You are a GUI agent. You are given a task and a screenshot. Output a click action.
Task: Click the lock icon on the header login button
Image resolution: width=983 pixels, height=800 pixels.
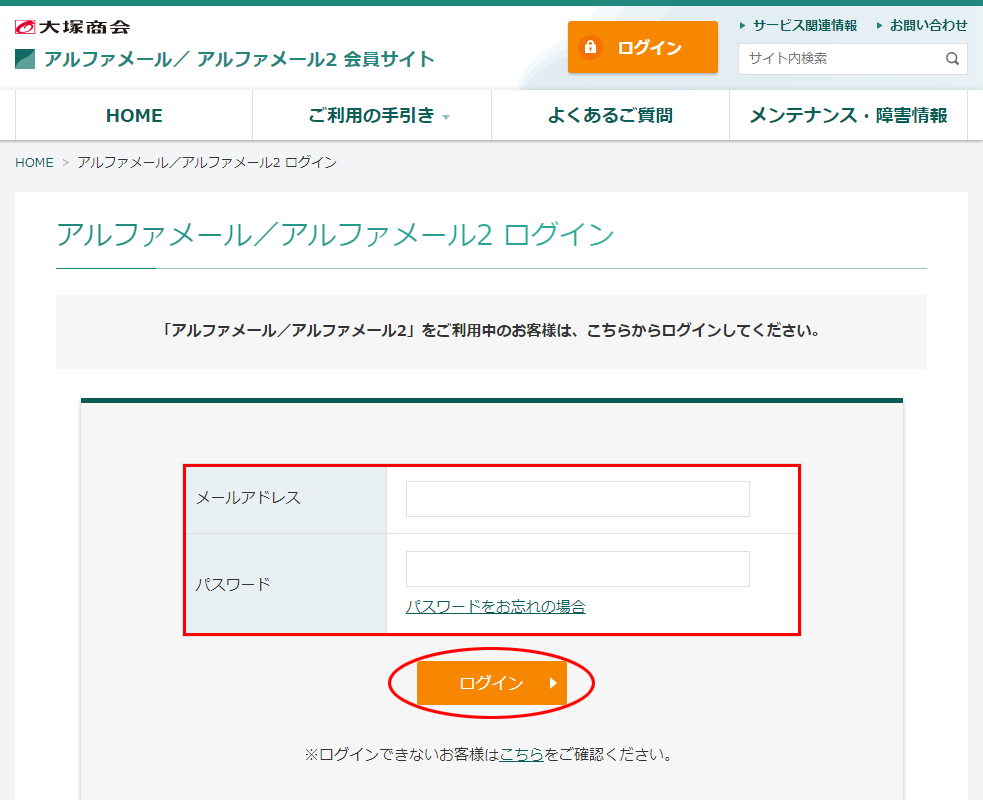pos(590,47)
